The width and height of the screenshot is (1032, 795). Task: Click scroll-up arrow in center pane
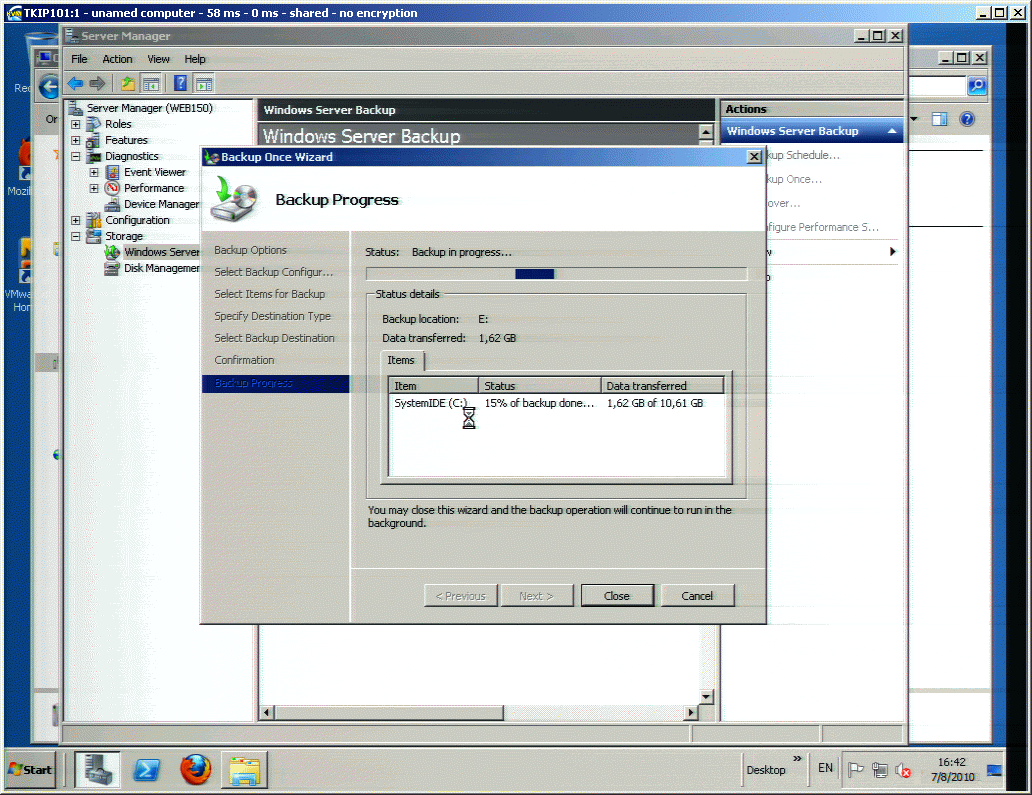(x=706, y=132)
